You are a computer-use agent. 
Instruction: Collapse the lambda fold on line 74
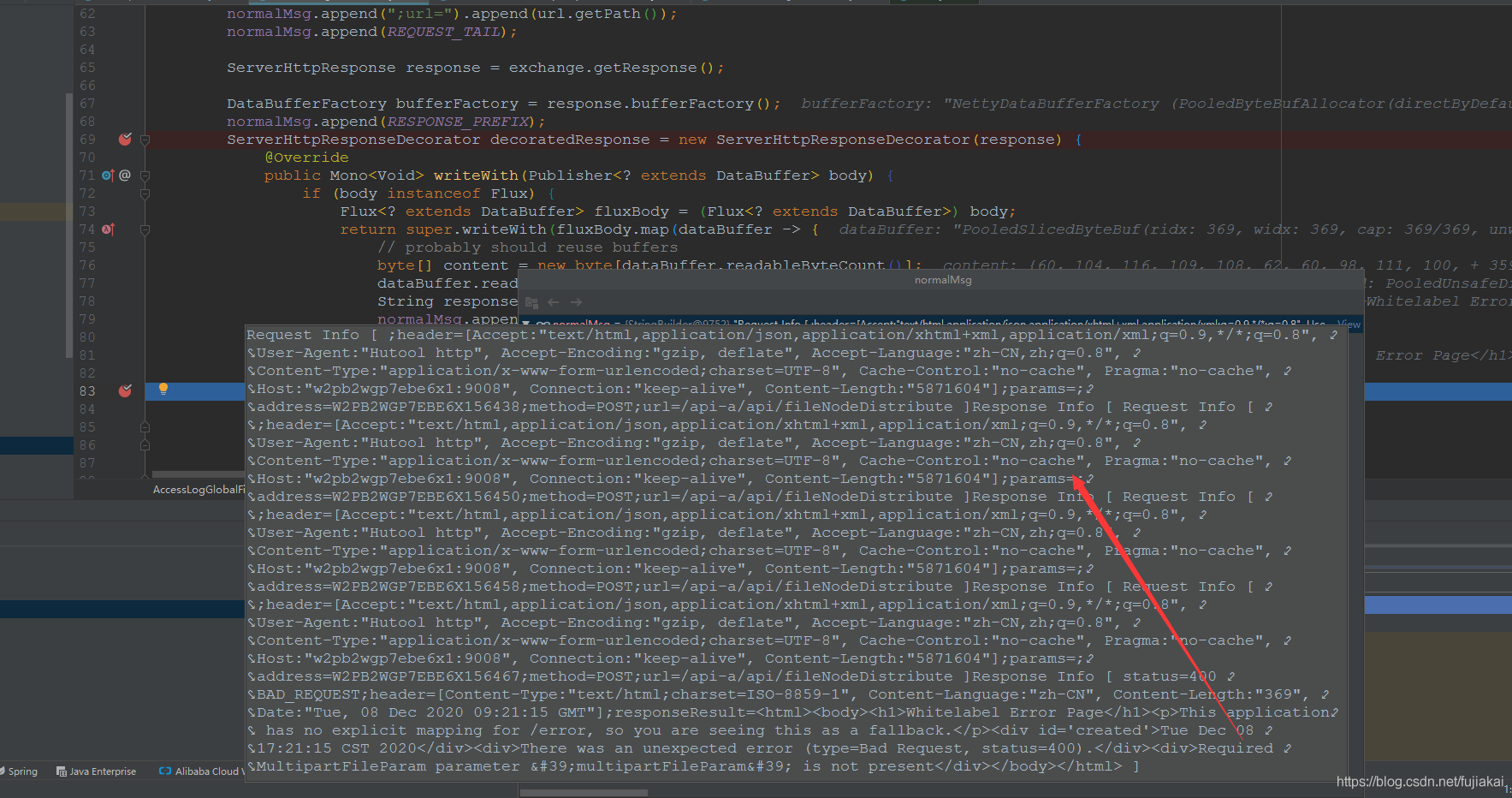coord(145,229)
